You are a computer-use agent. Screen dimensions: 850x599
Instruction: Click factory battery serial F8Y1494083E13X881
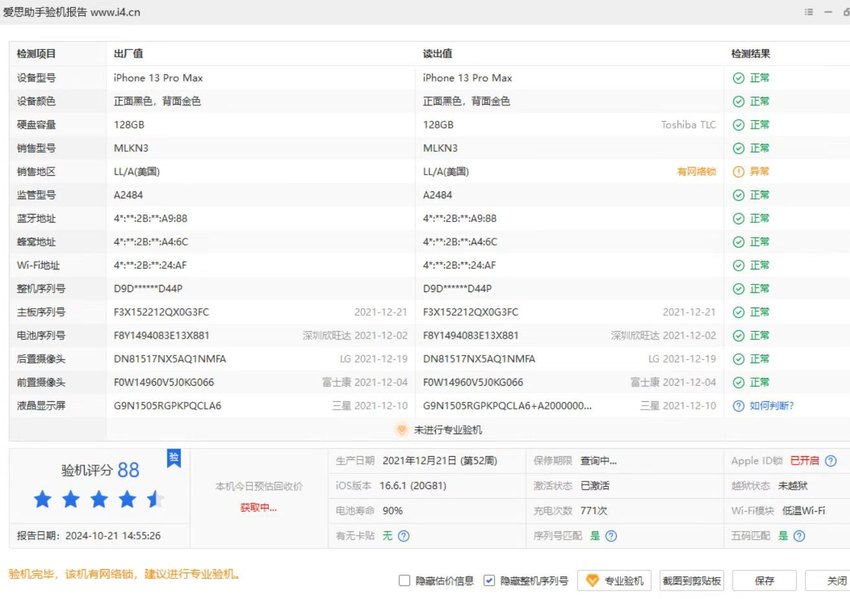click(x=162, y=336)
